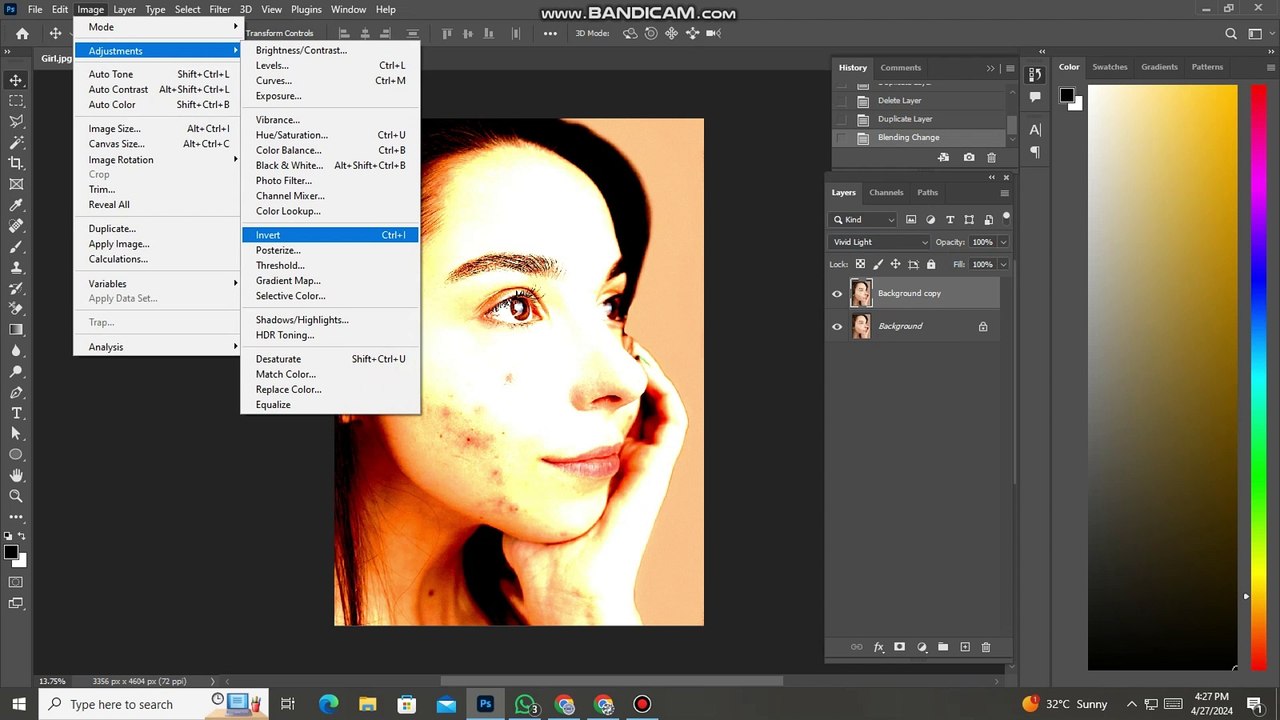Select Blending Change history state
The width and height of the screenshot is (1280, 720).
click(908, 137)
